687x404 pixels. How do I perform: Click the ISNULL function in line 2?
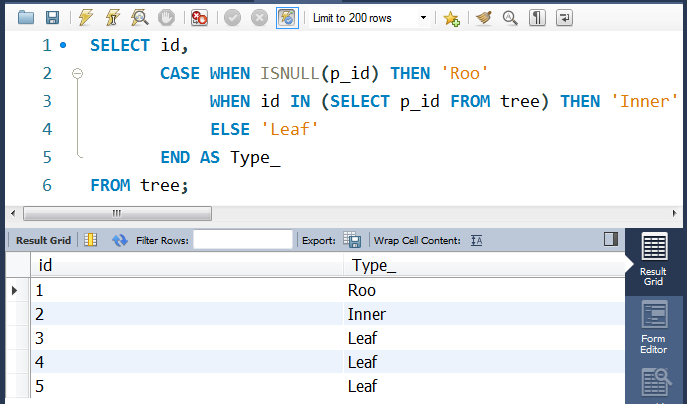290,73
